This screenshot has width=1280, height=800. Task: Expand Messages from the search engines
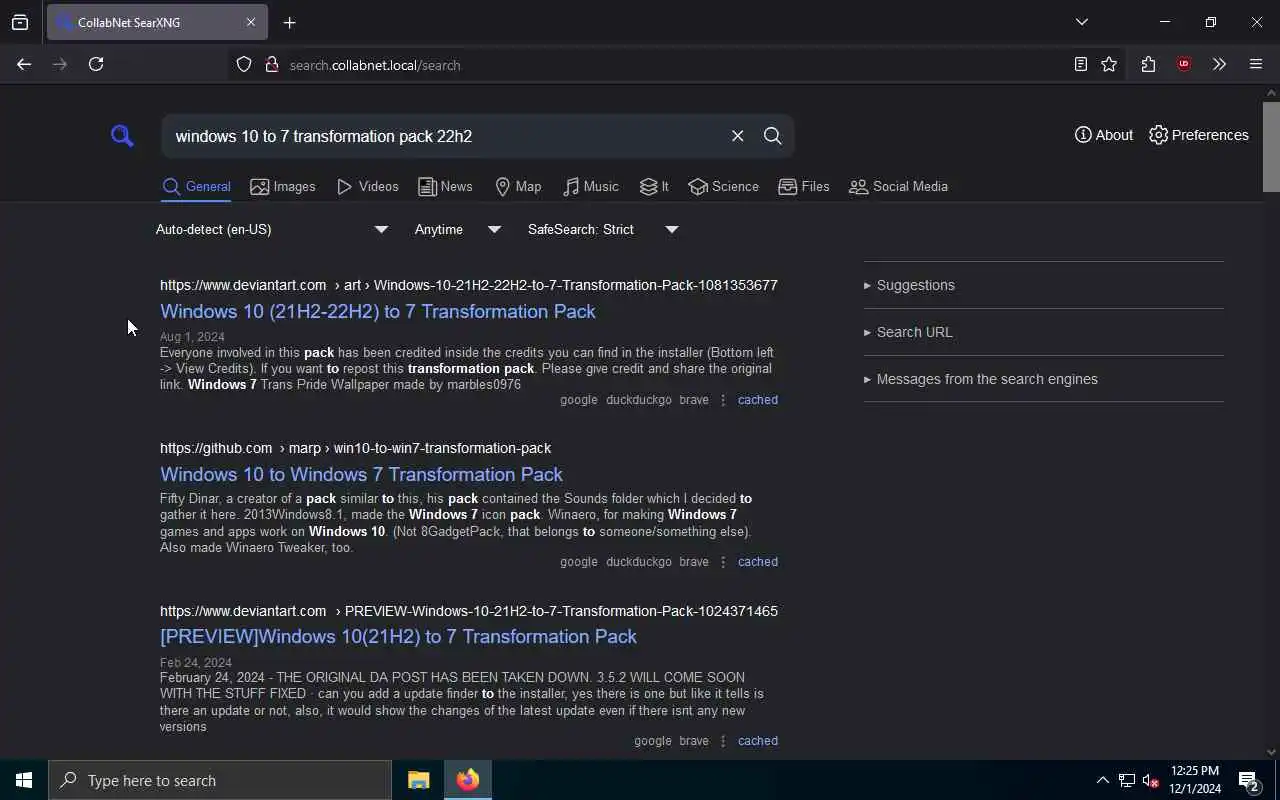coord(1043,379)
